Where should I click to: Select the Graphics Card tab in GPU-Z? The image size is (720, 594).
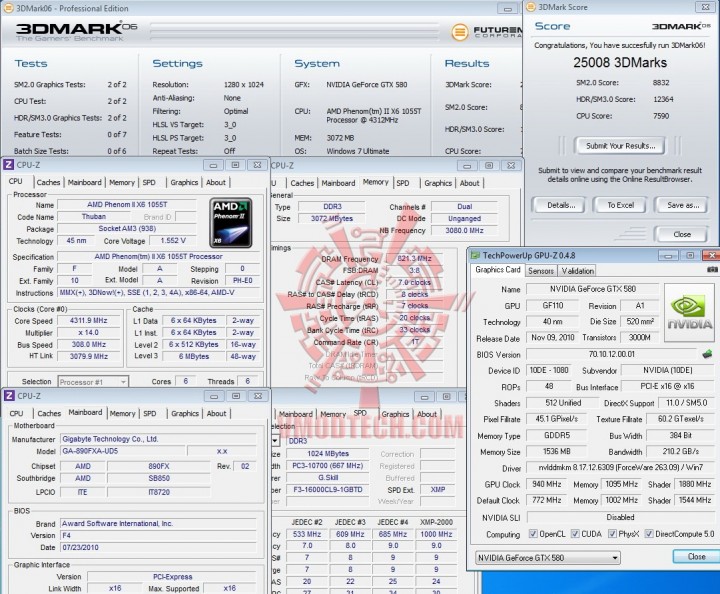point(498,270)
